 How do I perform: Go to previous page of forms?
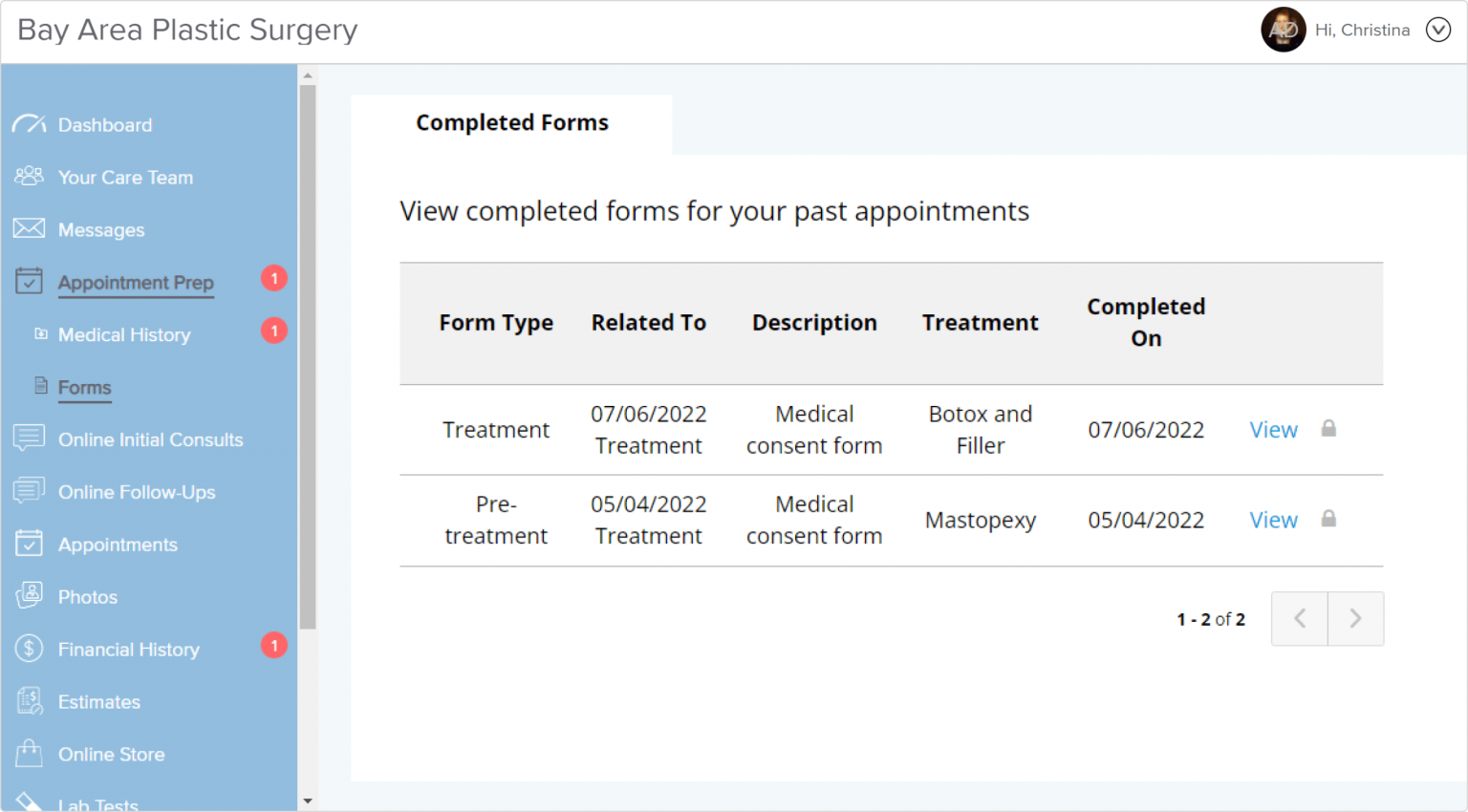pyautogui.click(x=1300, y=619)
